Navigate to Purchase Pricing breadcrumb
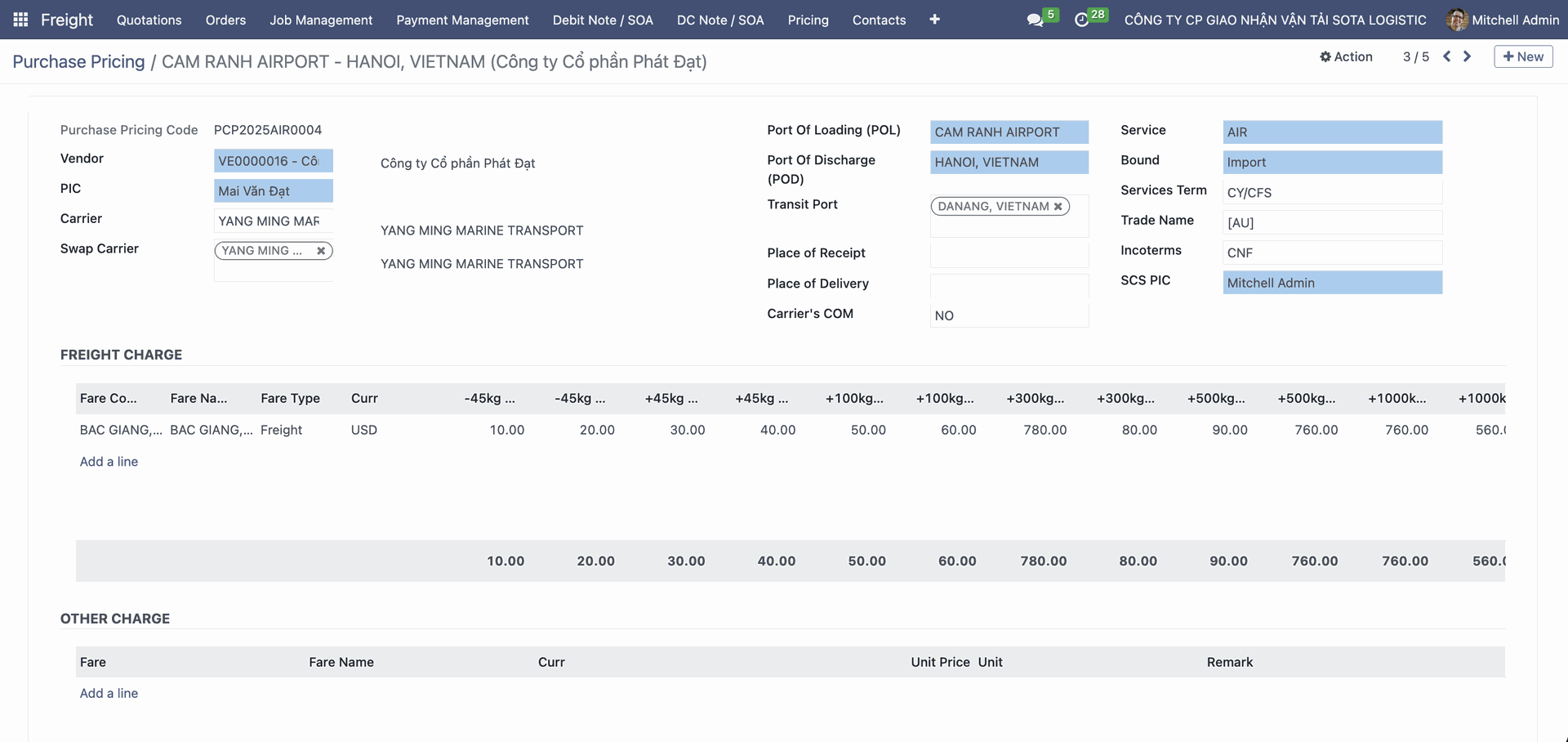This screenshot has height=742, width=1568. pos(78,61)
